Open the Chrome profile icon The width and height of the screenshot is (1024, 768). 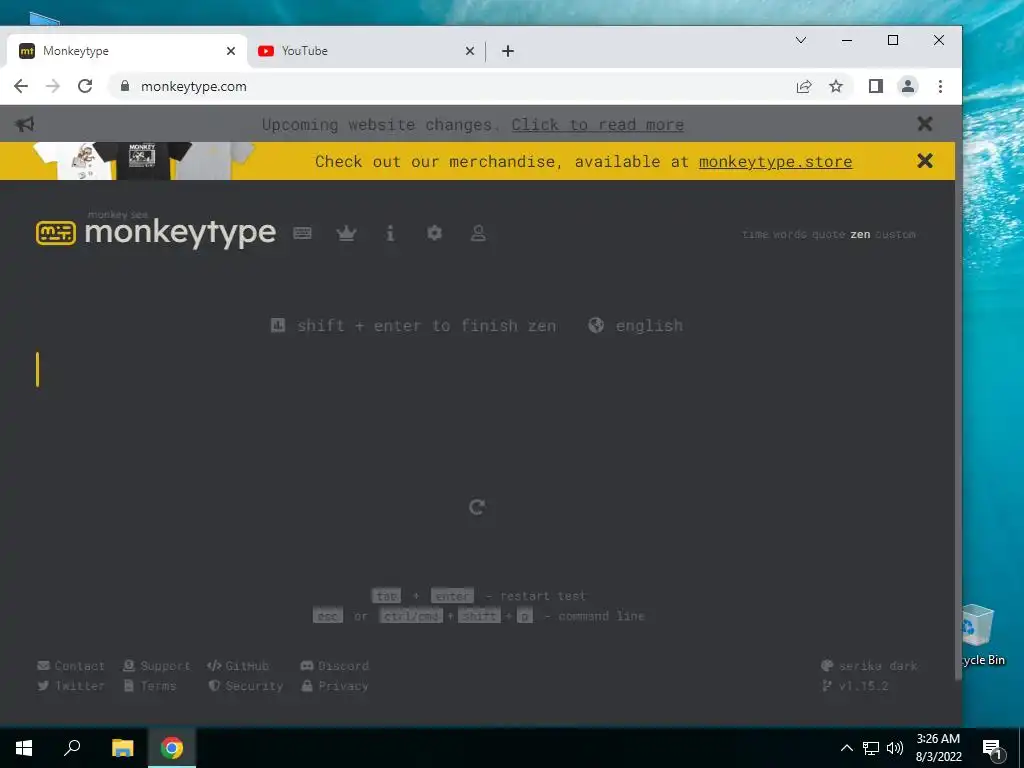[908, 86]
